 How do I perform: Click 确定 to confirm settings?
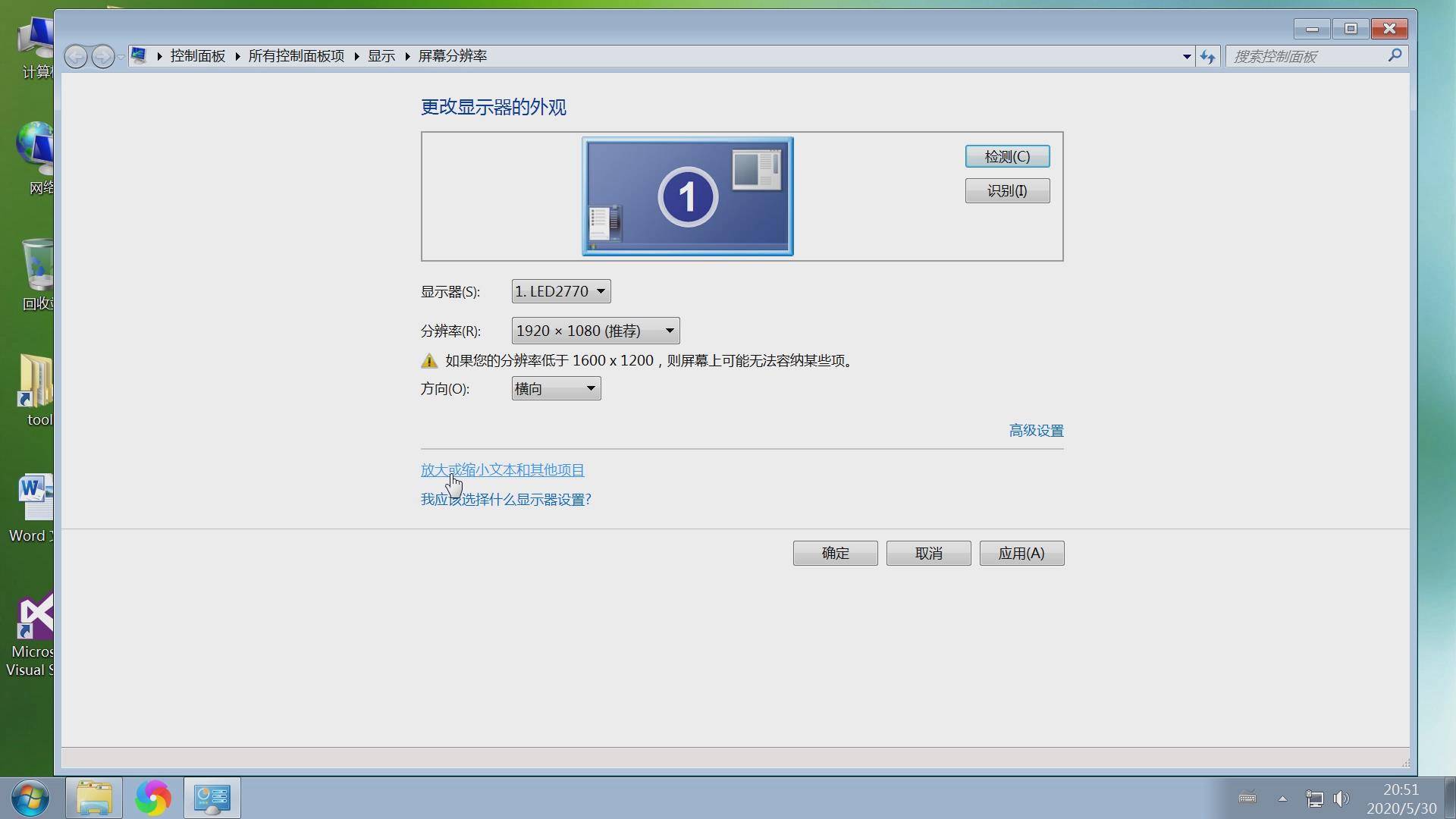835,552
